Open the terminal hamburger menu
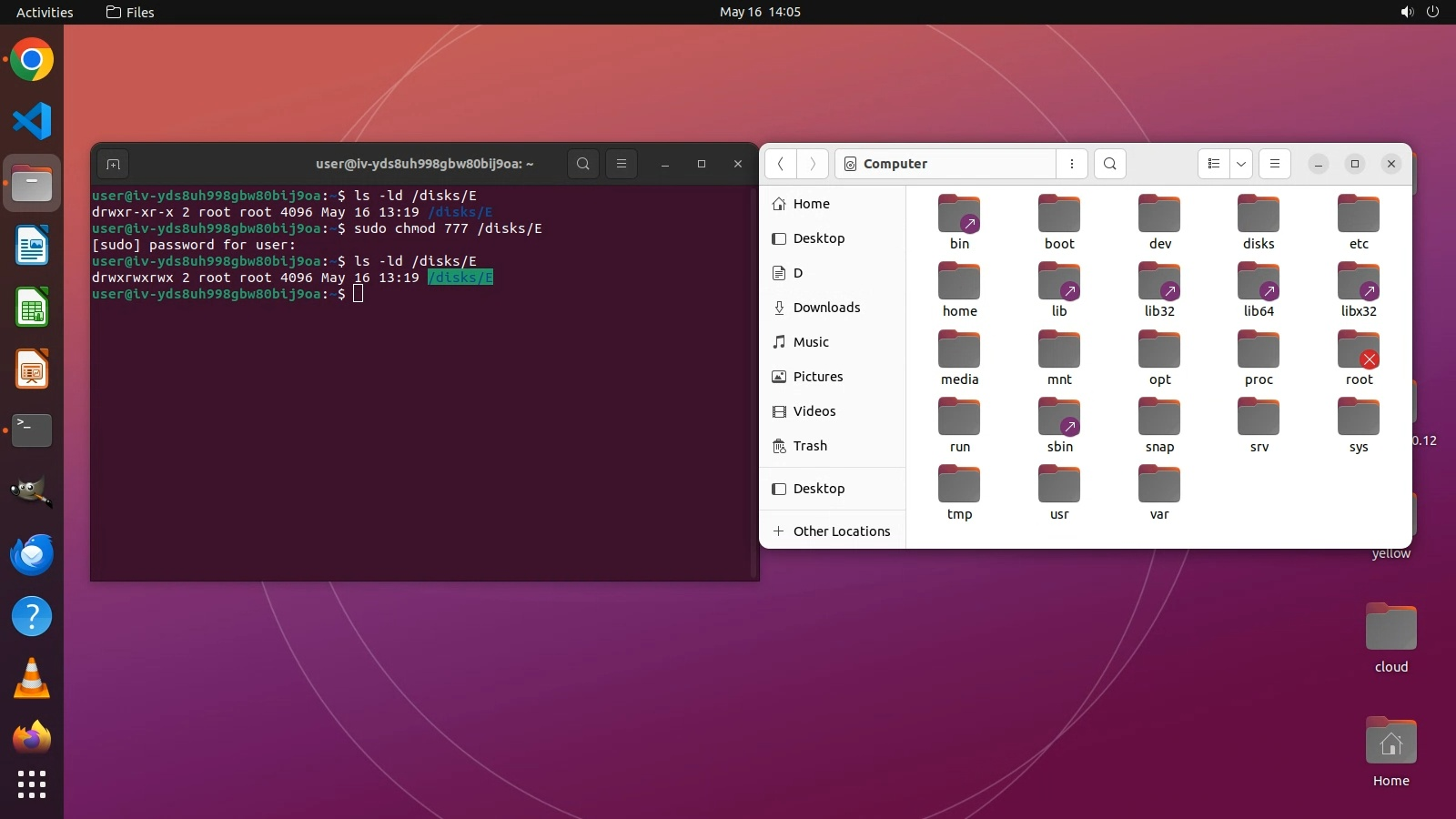The image size is (1456, 819). pos(622,164)
